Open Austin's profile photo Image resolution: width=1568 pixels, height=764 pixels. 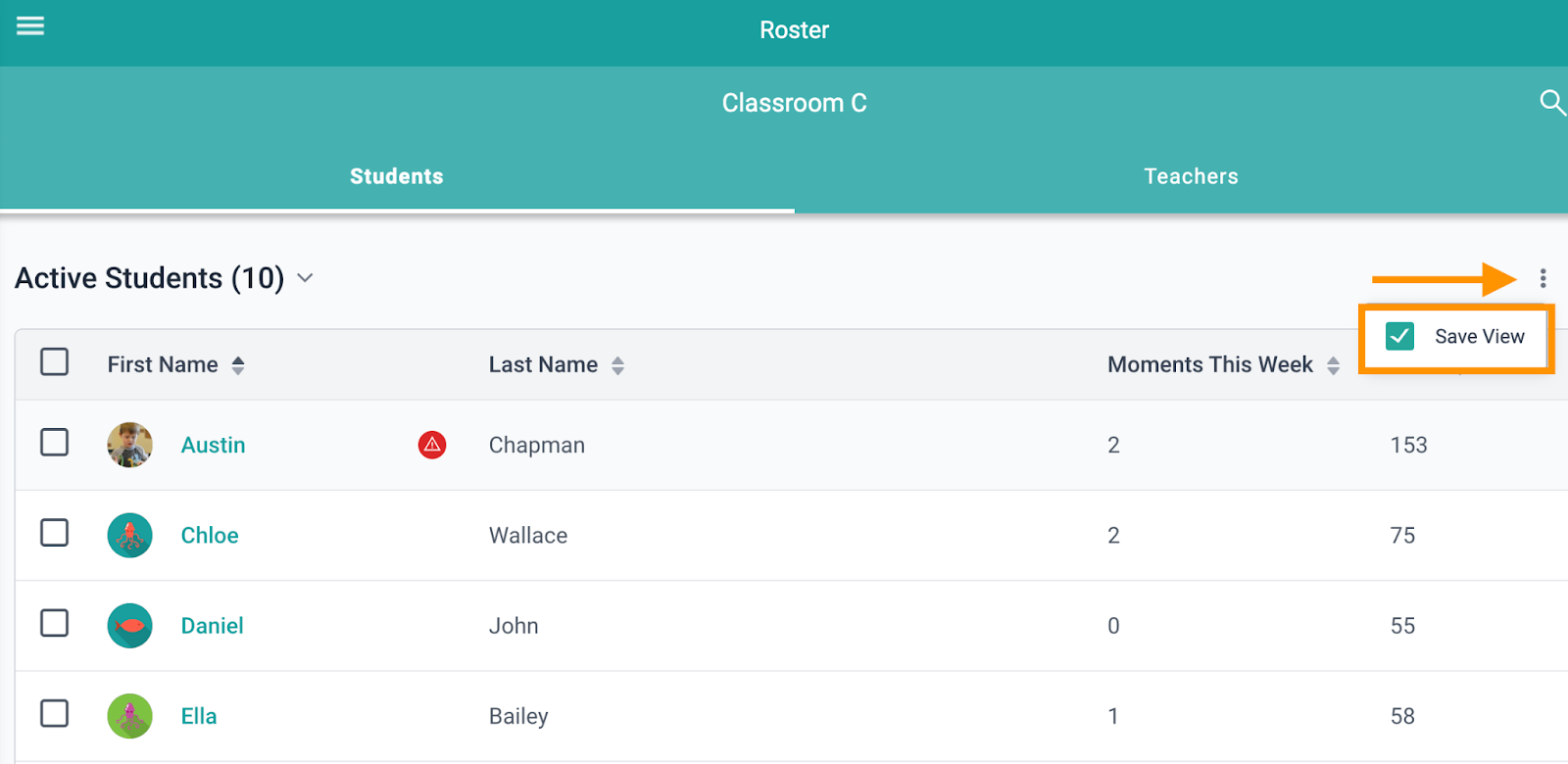coord(129,445)
